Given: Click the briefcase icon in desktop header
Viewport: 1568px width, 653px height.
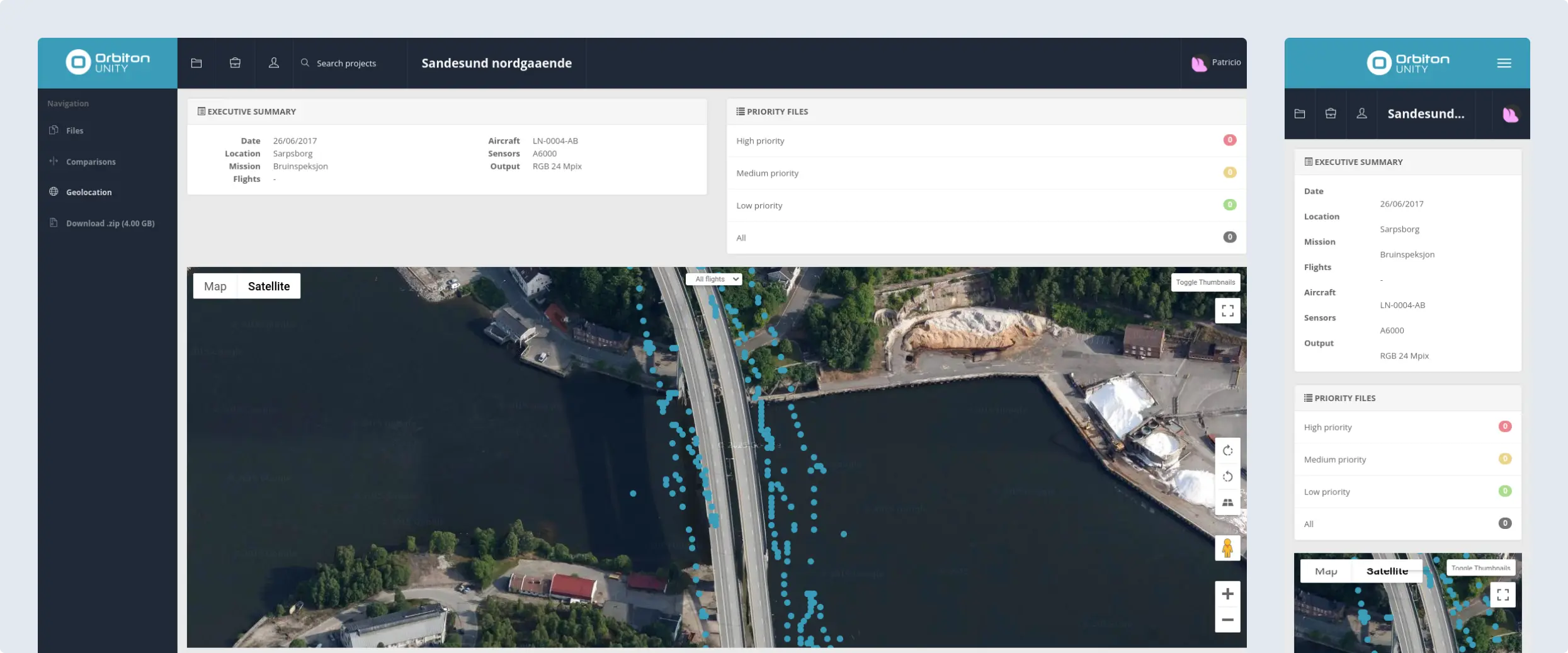Looking at the screenshot, I should point(235,63).
